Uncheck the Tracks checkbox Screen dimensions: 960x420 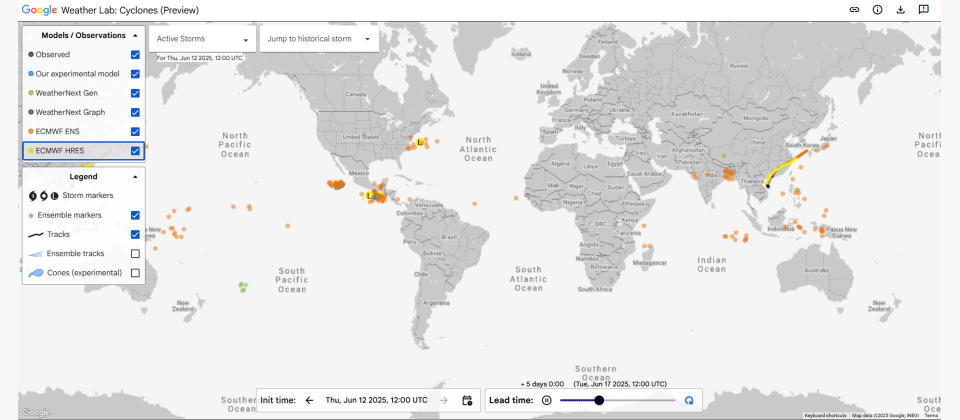point(135,234)
